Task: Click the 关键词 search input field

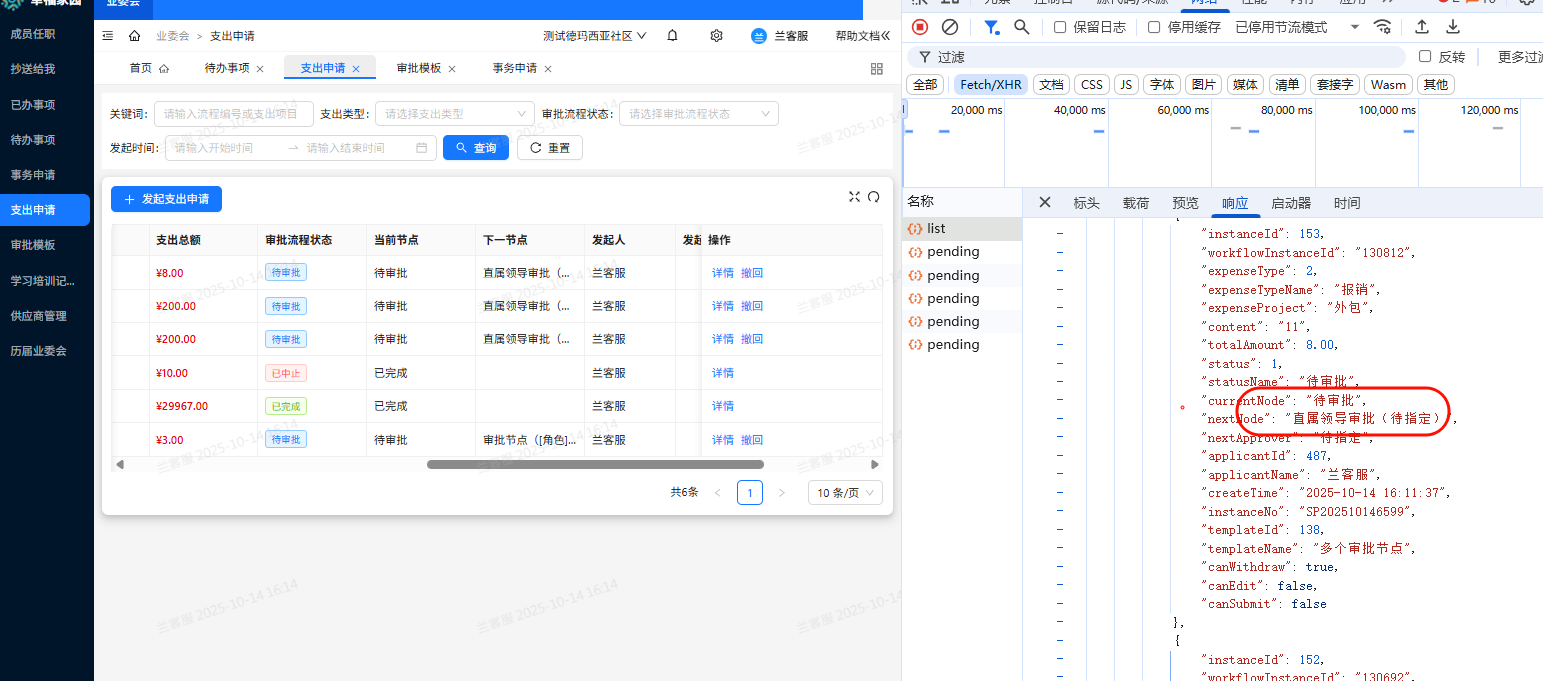Action: (233, 114)
